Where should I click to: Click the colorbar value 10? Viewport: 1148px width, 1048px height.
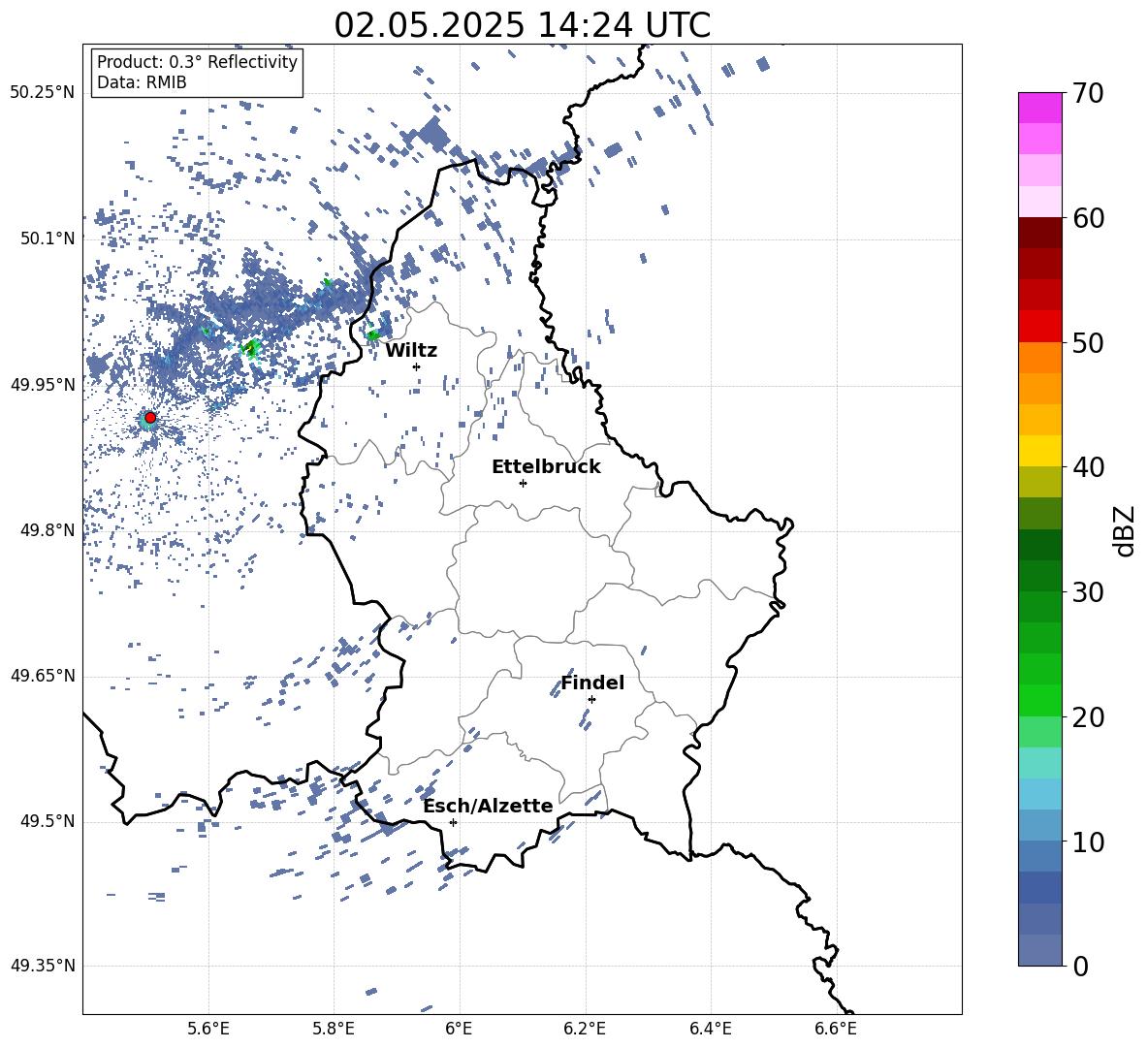point(1088,842)
